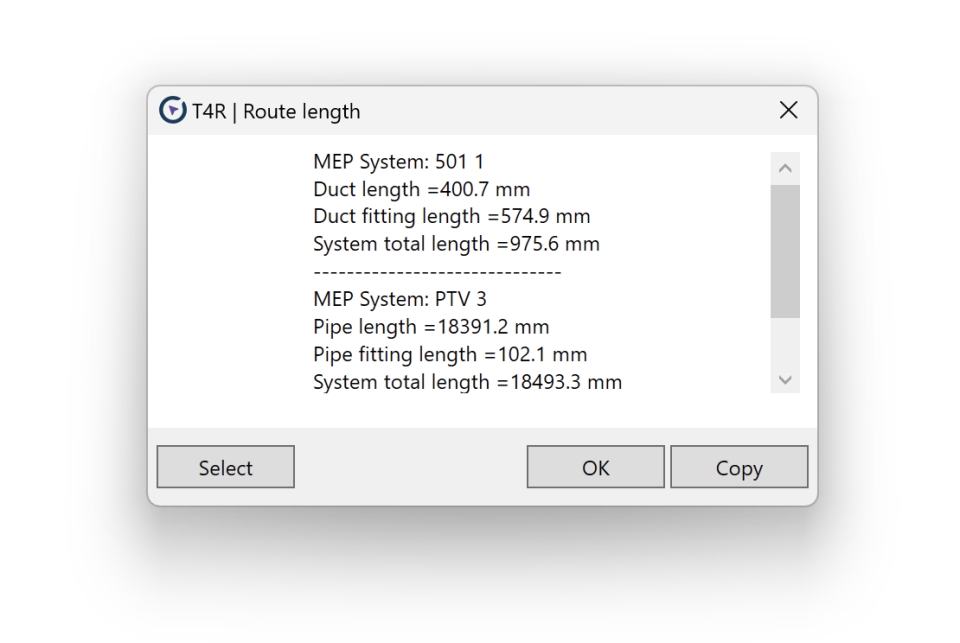Confirm with the OK button
Viewport: 960px width, 643px height.
(x=595, y=467)
